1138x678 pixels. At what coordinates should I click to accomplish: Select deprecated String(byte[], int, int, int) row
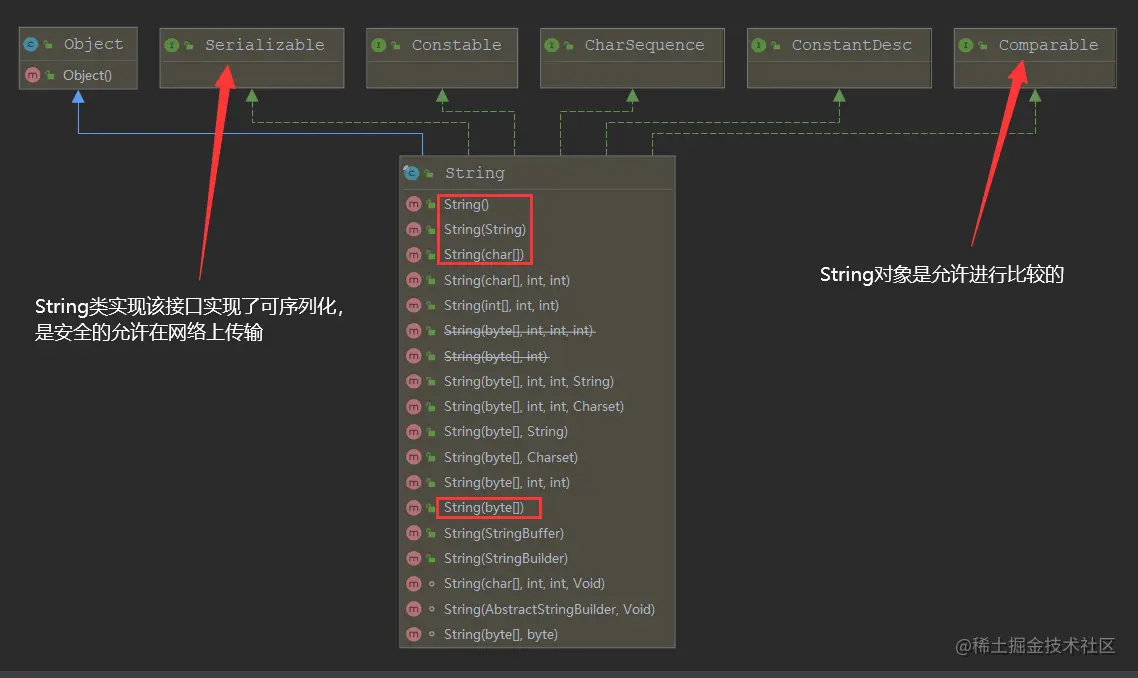[537, 331]
